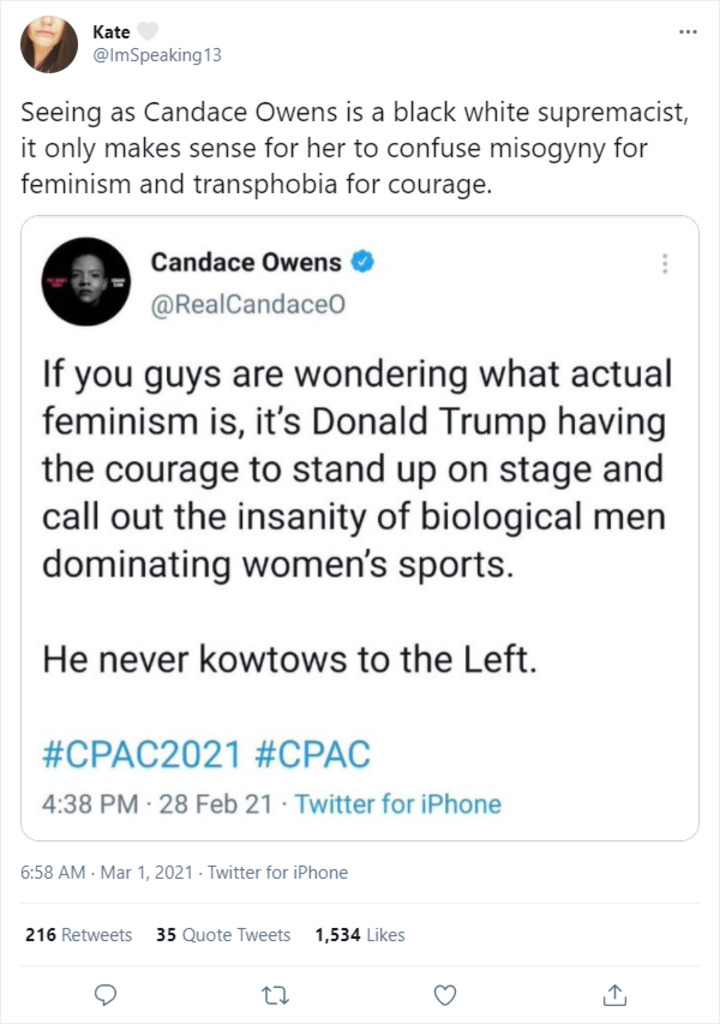Viewport: 720px width, 1024px height.
Task: Open the three-dot more options menu
Action: point(687,32)
